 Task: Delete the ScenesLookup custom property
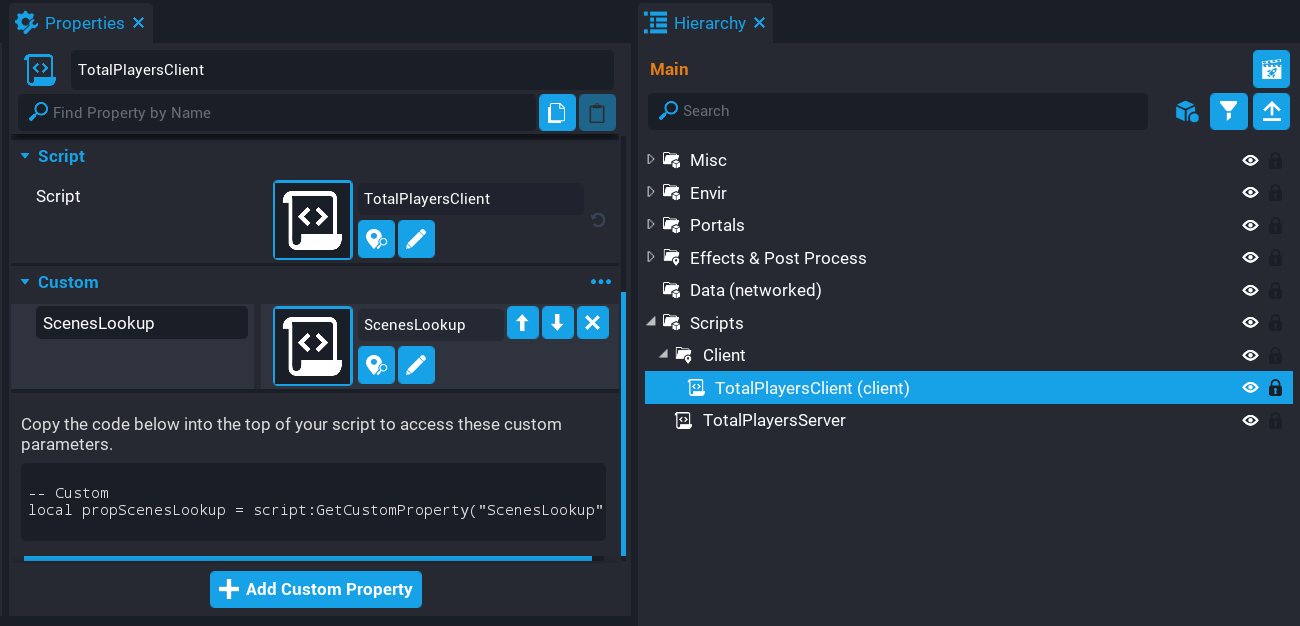click(592, 323)
